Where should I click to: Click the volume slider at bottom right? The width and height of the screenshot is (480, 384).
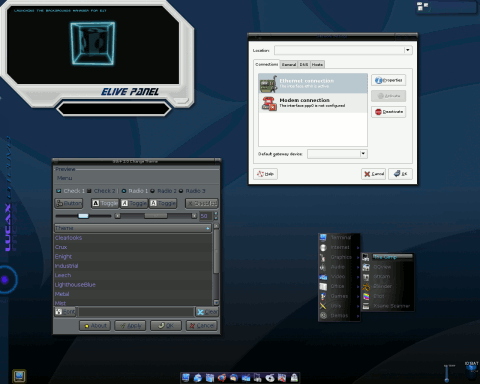pyautogui.click(x=447, y=373)
